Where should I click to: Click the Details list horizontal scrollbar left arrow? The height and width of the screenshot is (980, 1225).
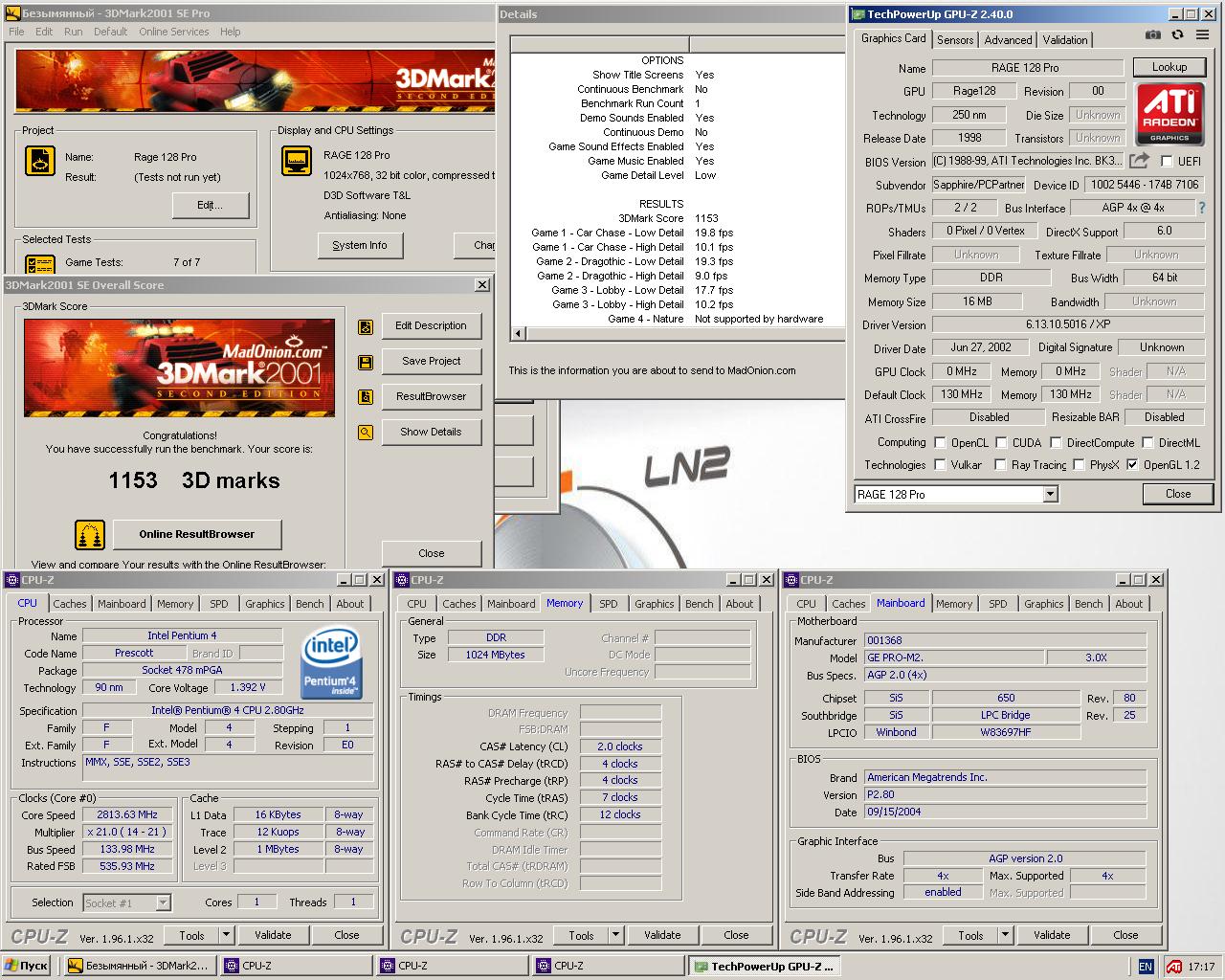[x=519, y=334]
